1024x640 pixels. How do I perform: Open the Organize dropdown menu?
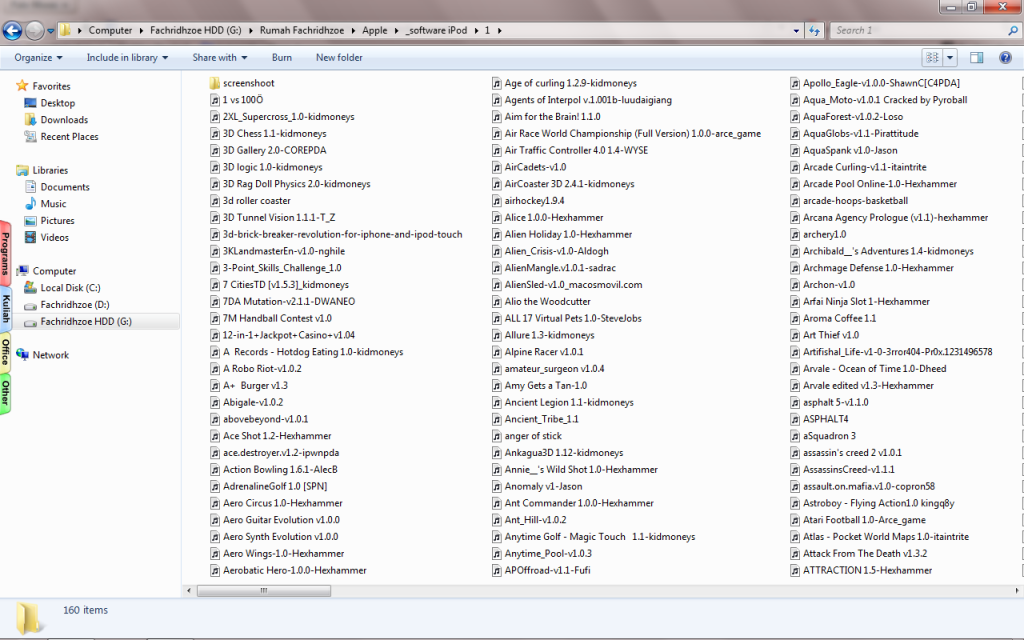pyautogui.click(x=39, y=57)
